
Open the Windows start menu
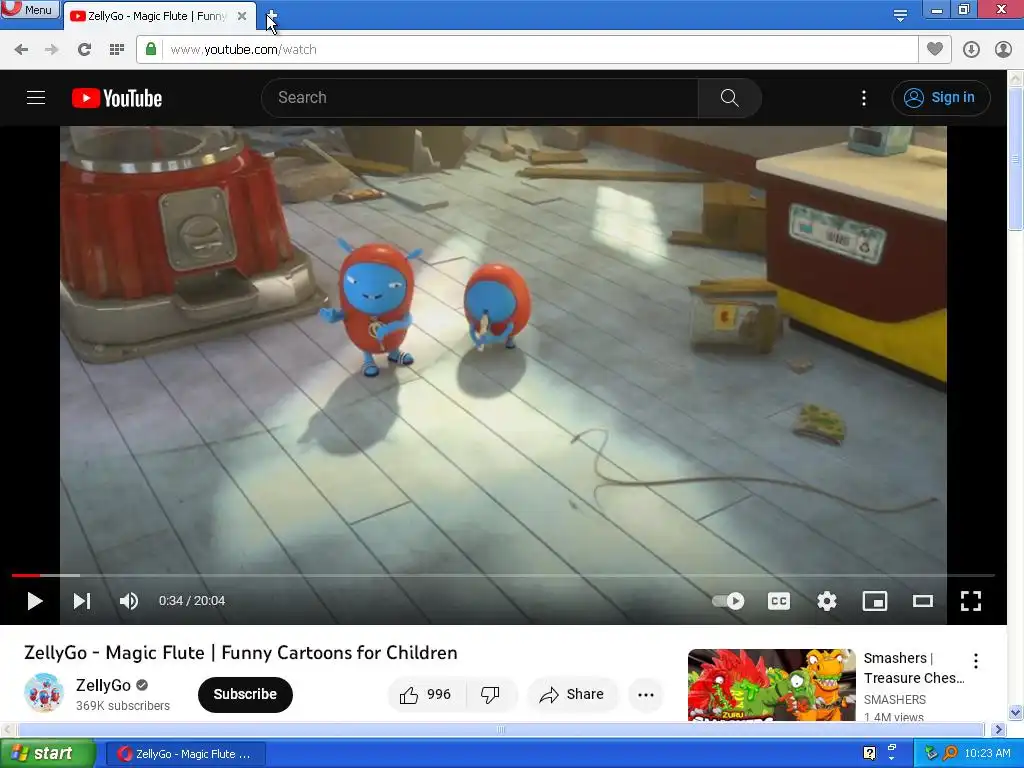pos(47,754)
